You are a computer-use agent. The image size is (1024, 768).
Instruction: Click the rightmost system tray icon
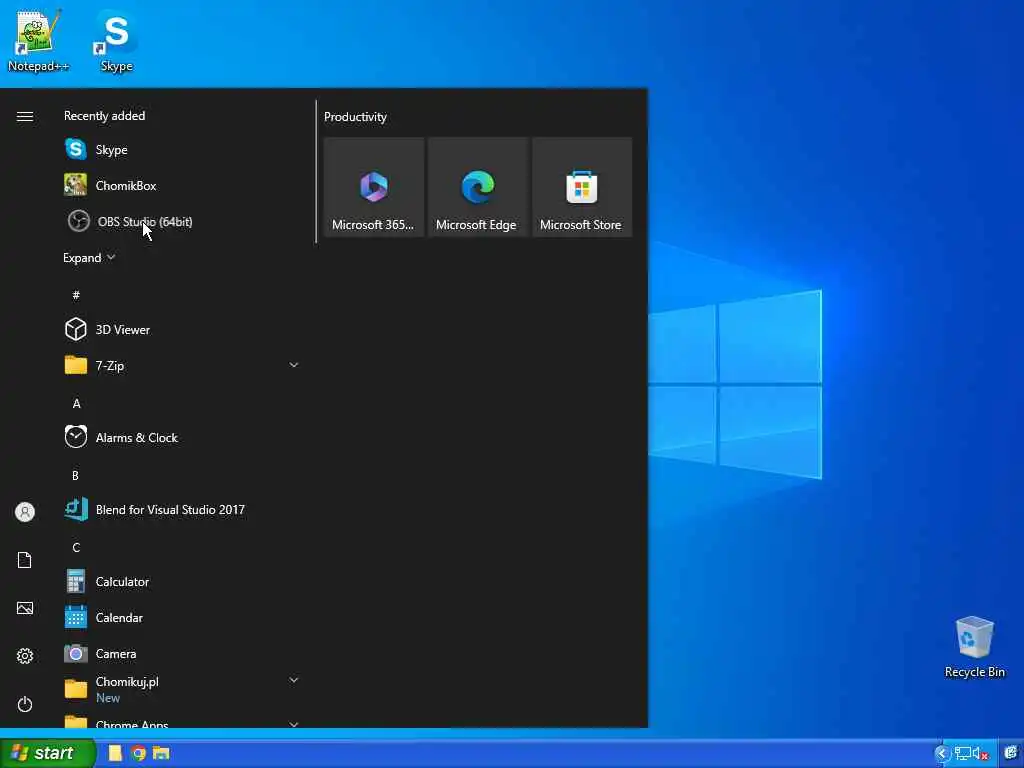pos(1011,753)
